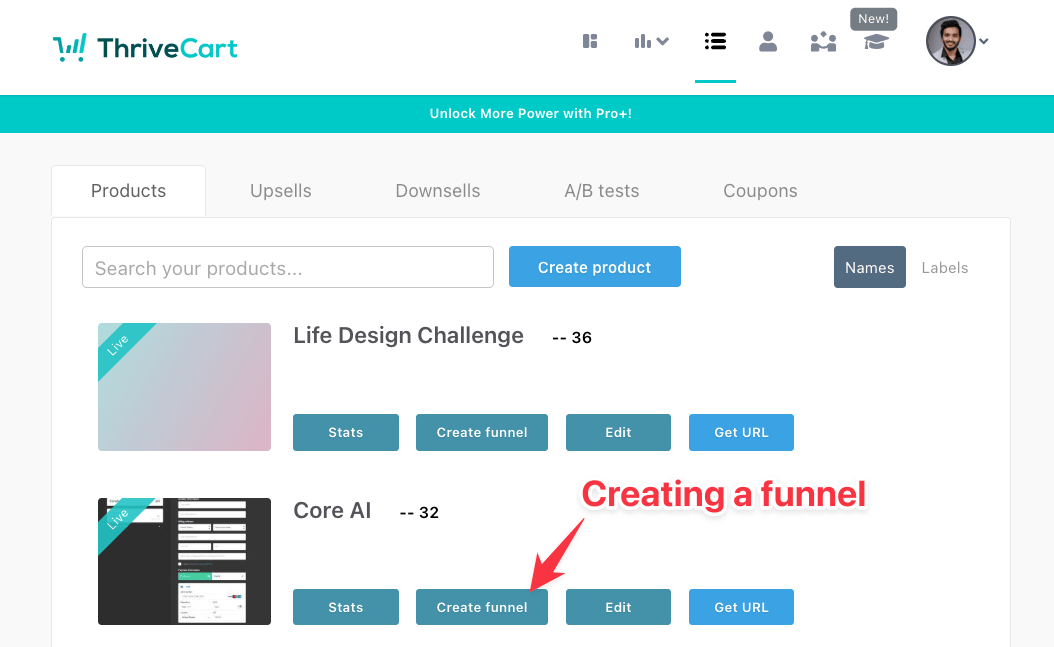Switch to the Products tab
Screen dimensions: 1054x647
point(128,191)
